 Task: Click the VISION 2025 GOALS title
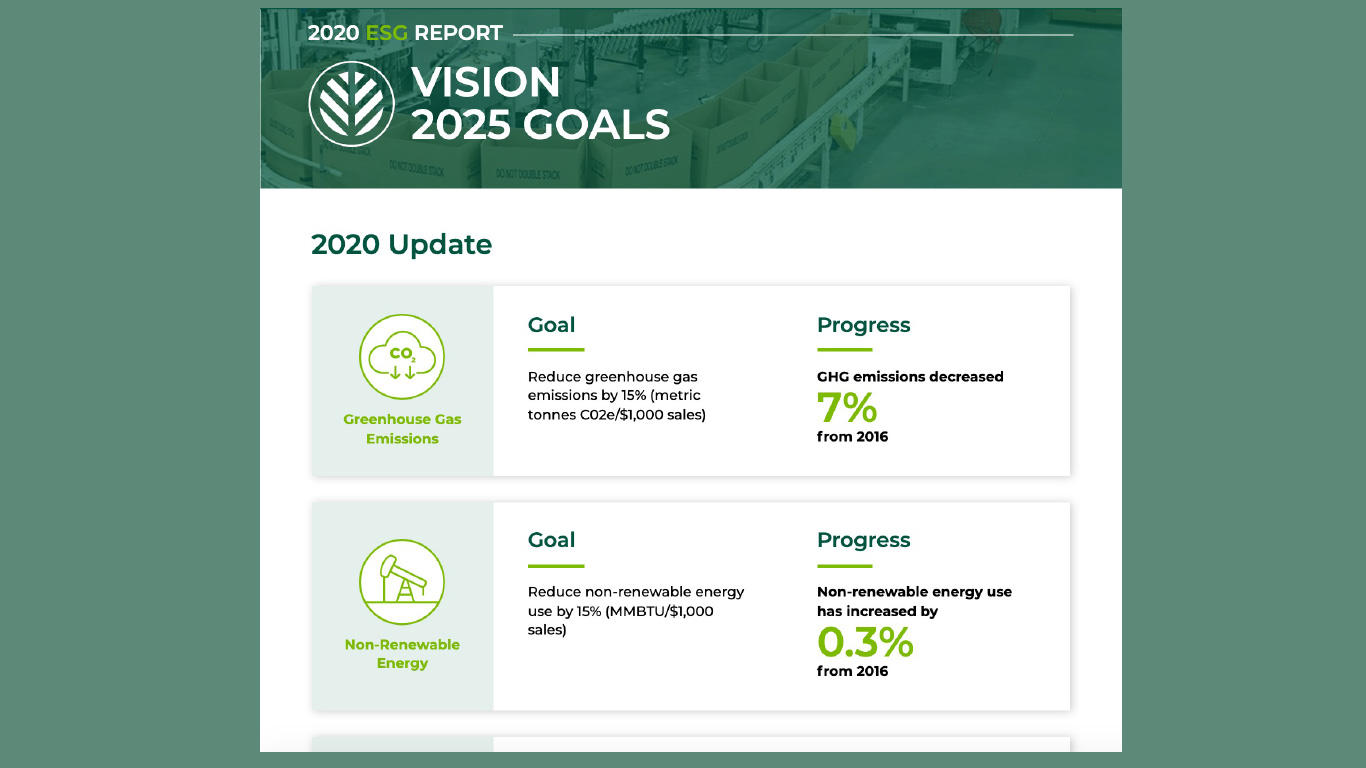pyautogui.click(x=540, y=104)
